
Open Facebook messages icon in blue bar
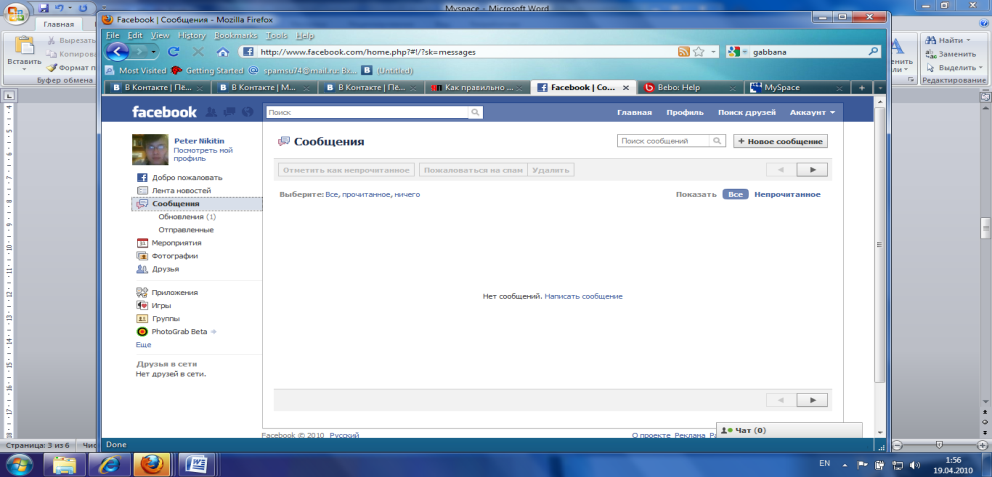(x=229, y=112)
